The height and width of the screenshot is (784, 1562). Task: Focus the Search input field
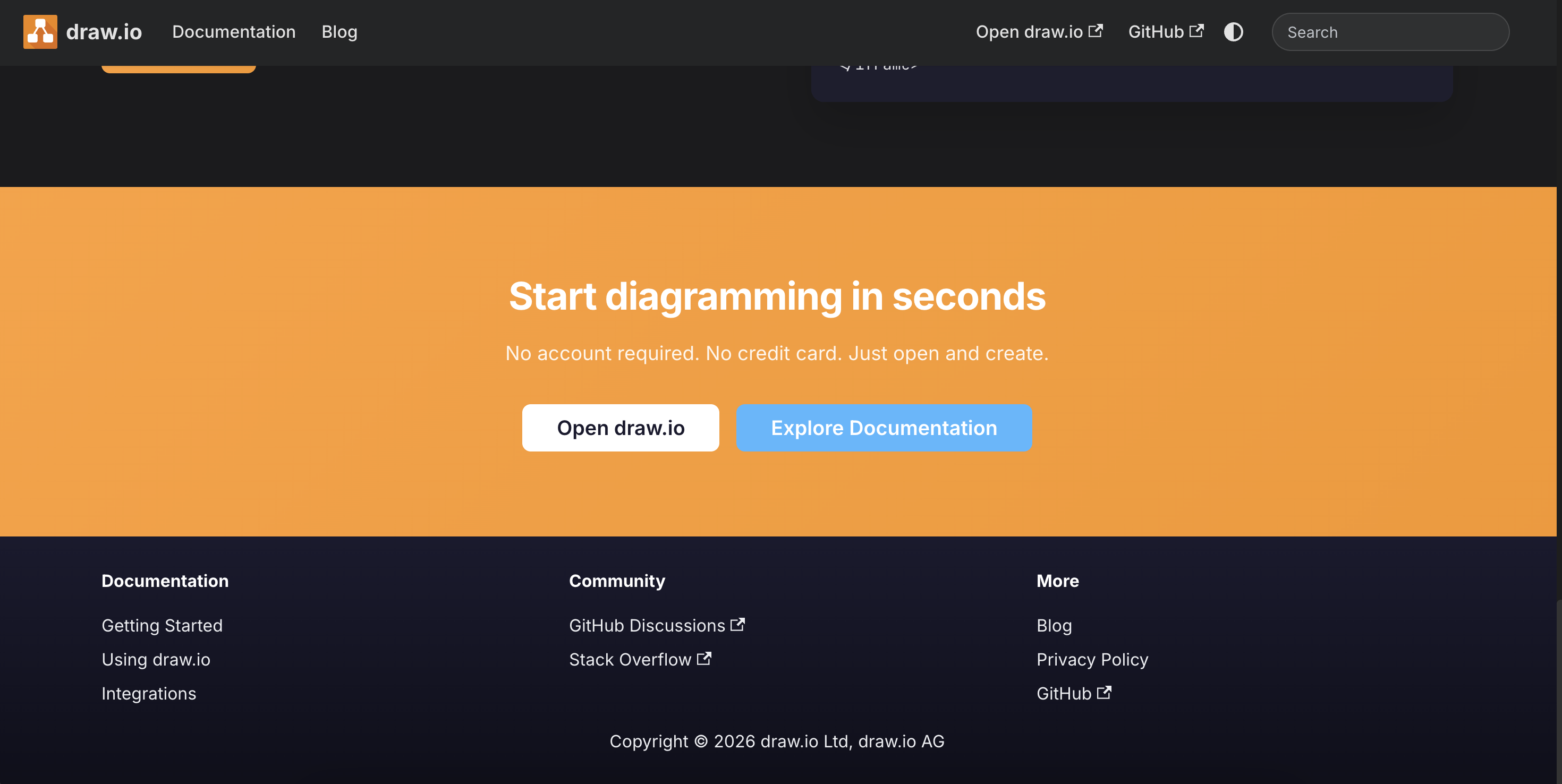coord(1390,32)
